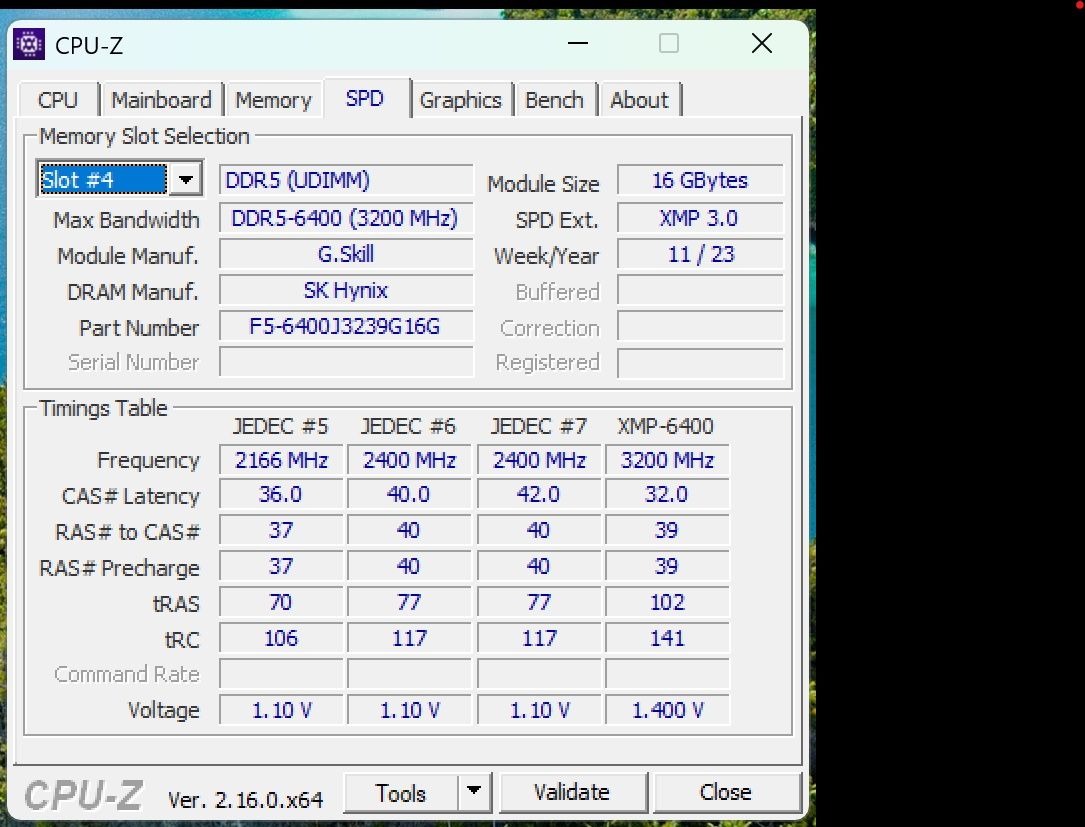Screen dimensions: 1085x827
Task: Open the Mainboard tab
Action: [x=161, y=100]
